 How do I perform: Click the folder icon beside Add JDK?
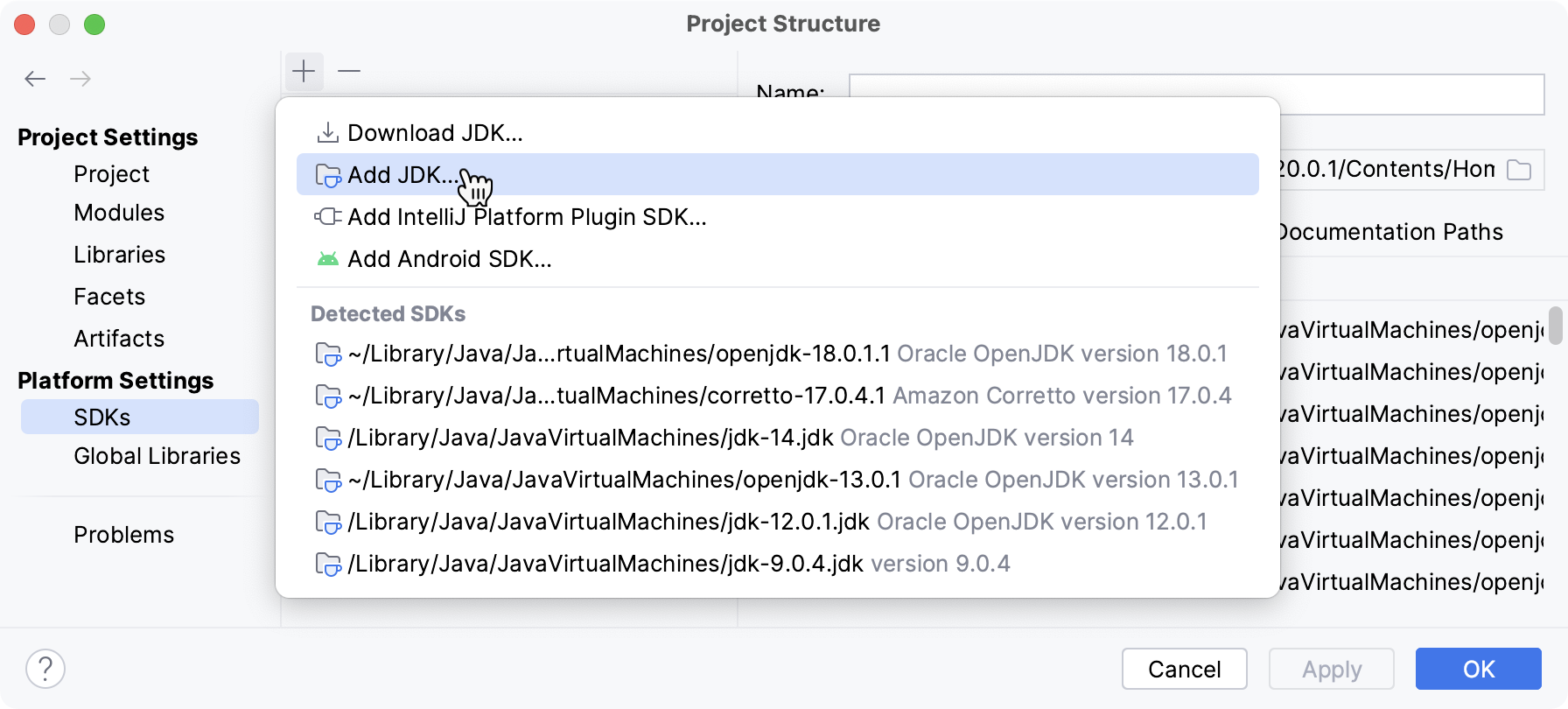pos(328,175)
